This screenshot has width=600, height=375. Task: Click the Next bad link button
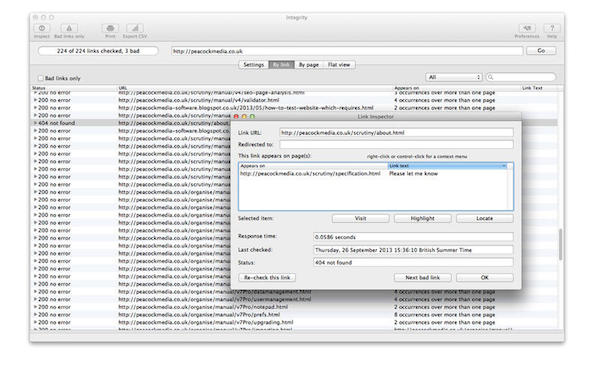(422, 277)
